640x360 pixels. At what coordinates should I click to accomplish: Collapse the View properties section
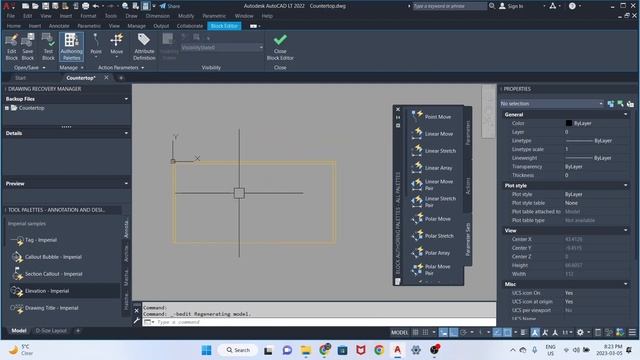[x=625, y=231]
